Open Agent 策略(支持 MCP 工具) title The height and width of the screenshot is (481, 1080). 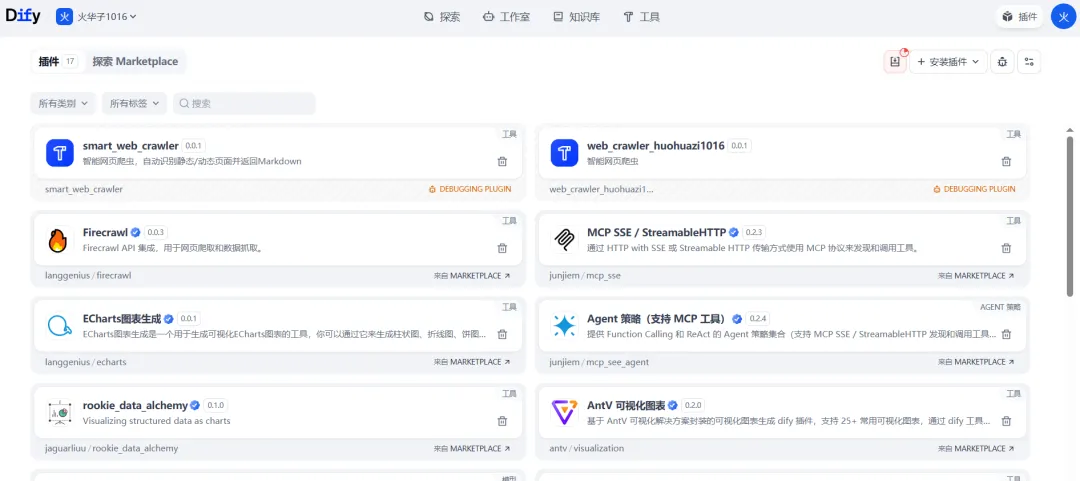tap(658, 319)
